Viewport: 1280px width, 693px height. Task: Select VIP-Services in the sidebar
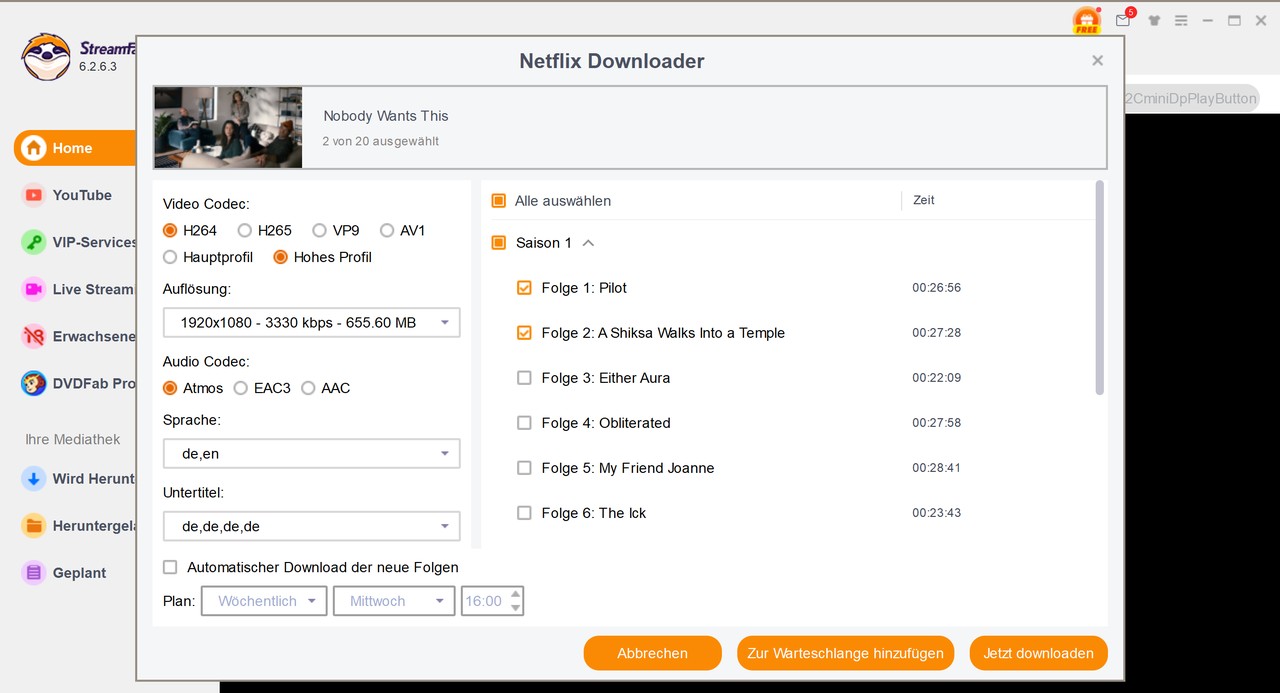[94, 242]
